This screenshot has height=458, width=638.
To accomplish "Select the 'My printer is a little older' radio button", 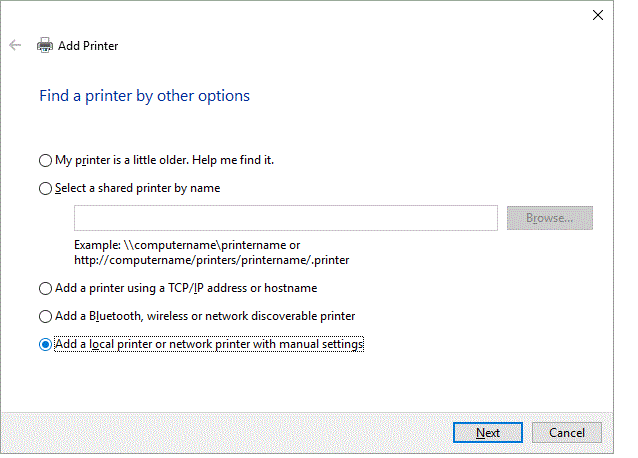I will 45,160.
